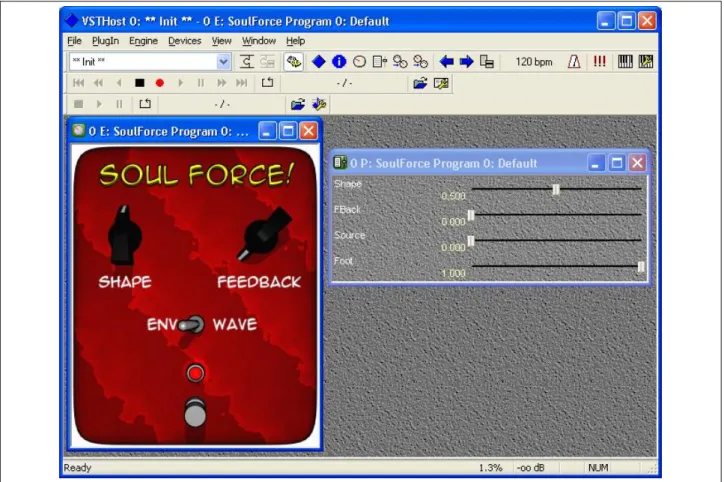Click the recorder bar wrench settings icon
Screen dimensions: 724x482
point(319,104)
